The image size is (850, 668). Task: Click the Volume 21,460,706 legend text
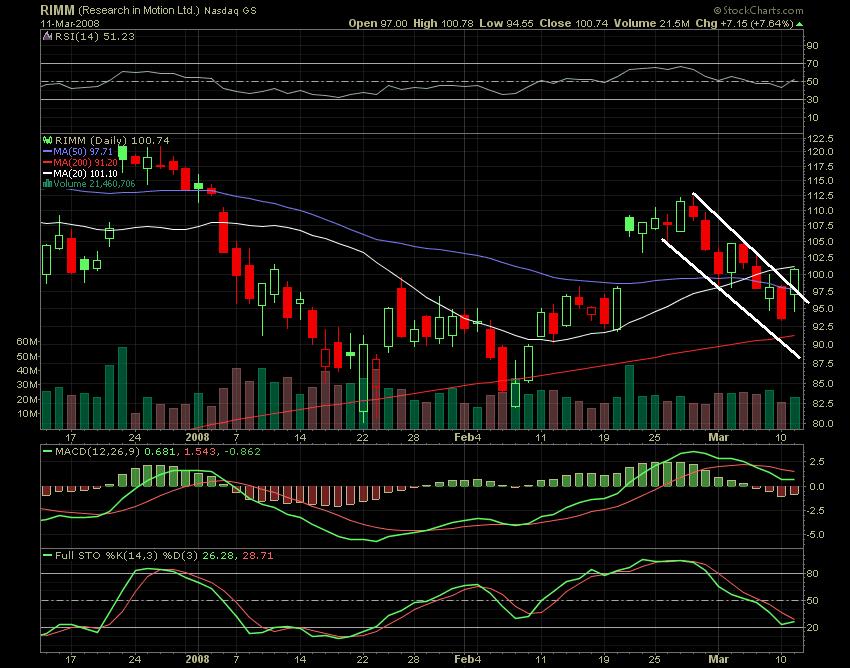[x=94, y=184]
